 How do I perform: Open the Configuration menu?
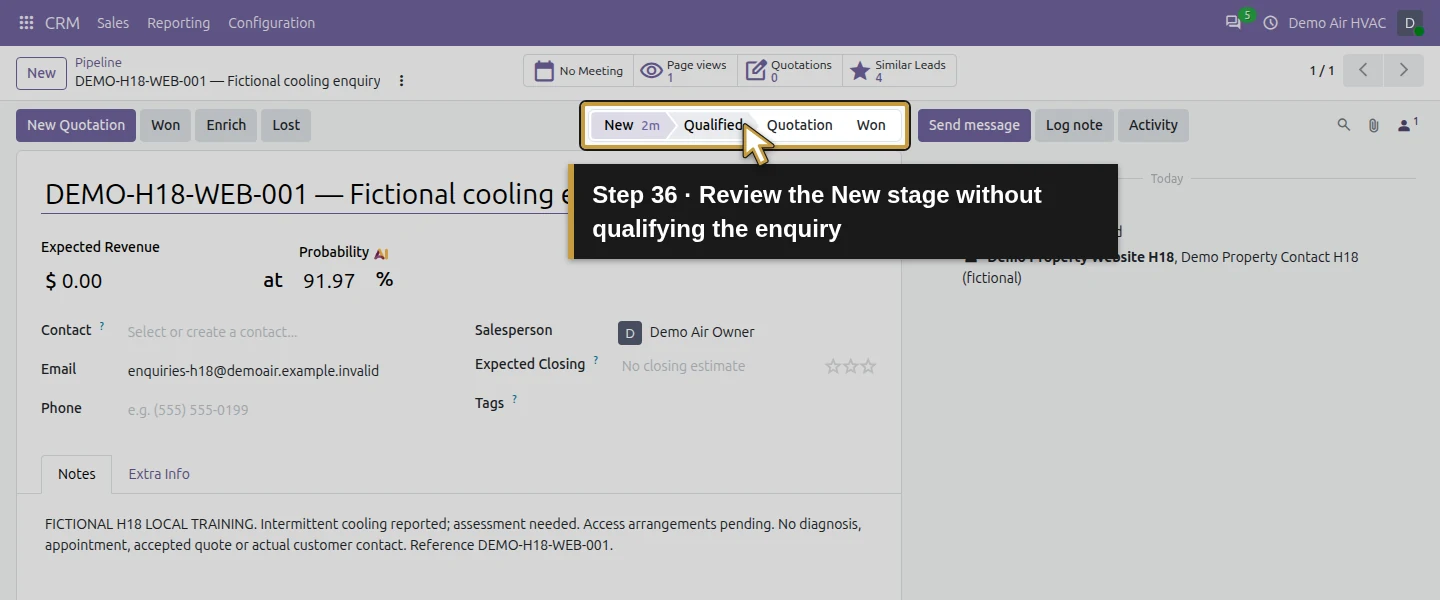point(271,22)
